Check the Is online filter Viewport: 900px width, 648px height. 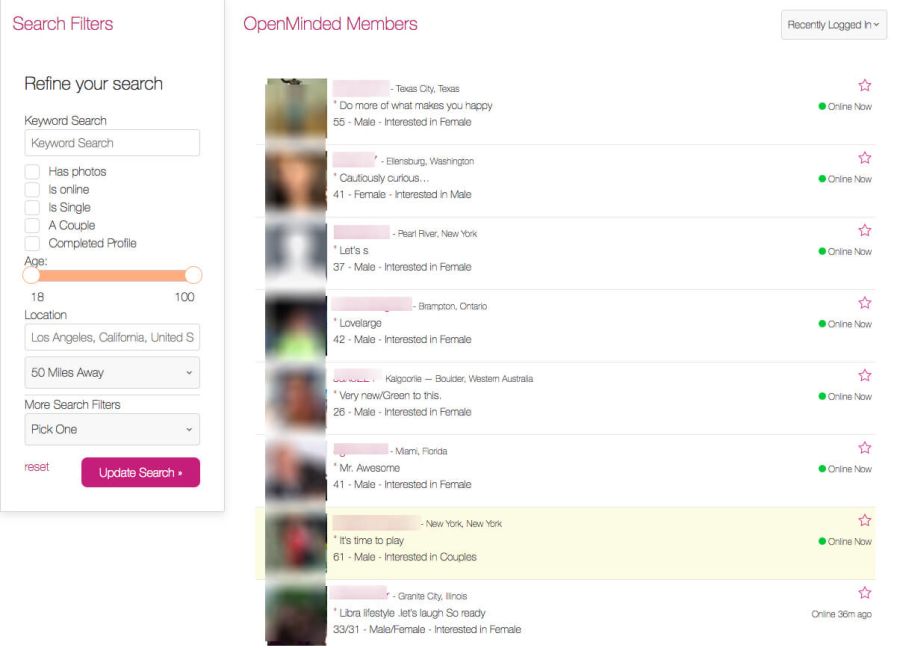(x=33, y=189)
